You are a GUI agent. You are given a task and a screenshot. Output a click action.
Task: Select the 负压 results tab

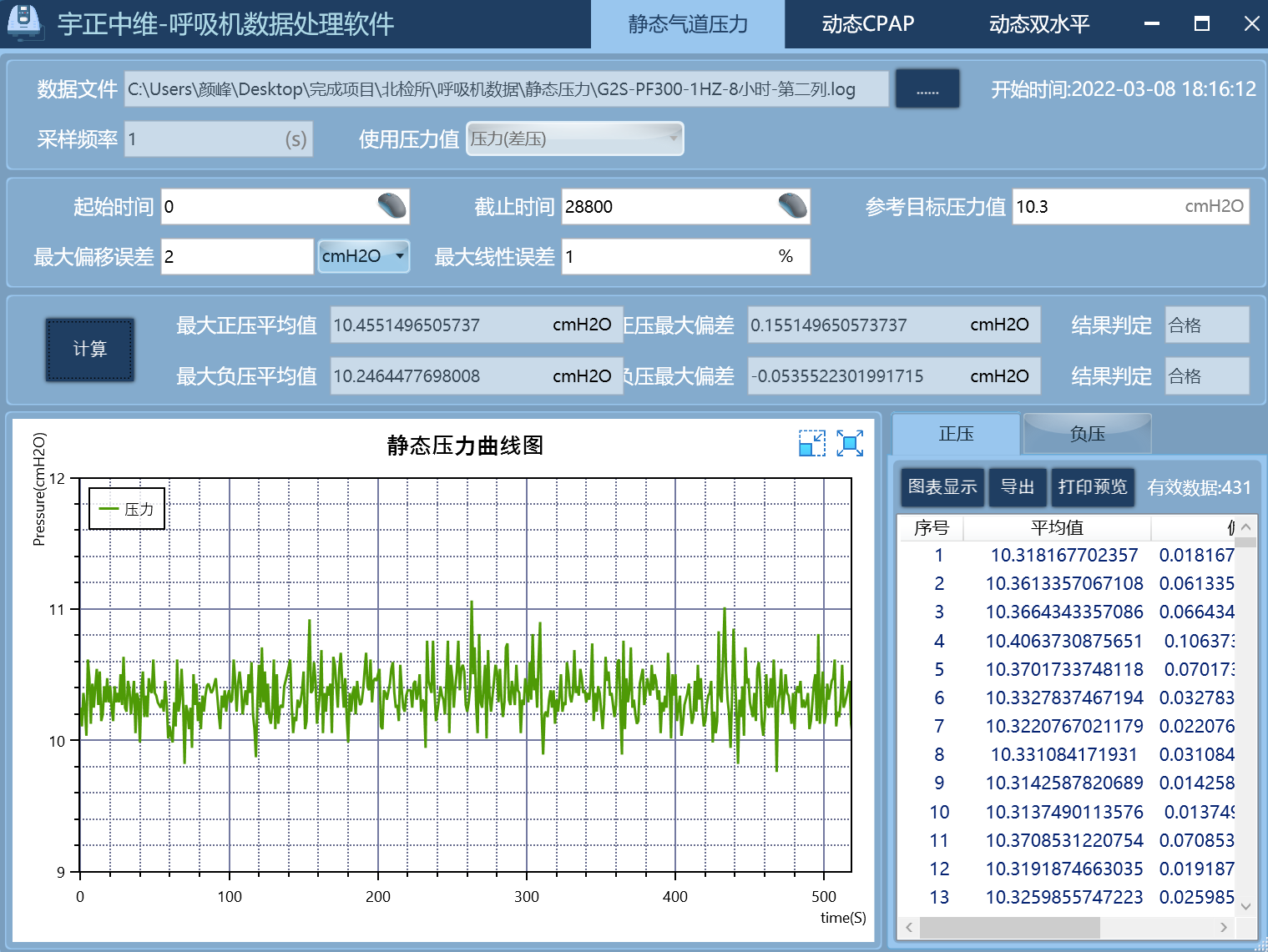pos(1087,434)
